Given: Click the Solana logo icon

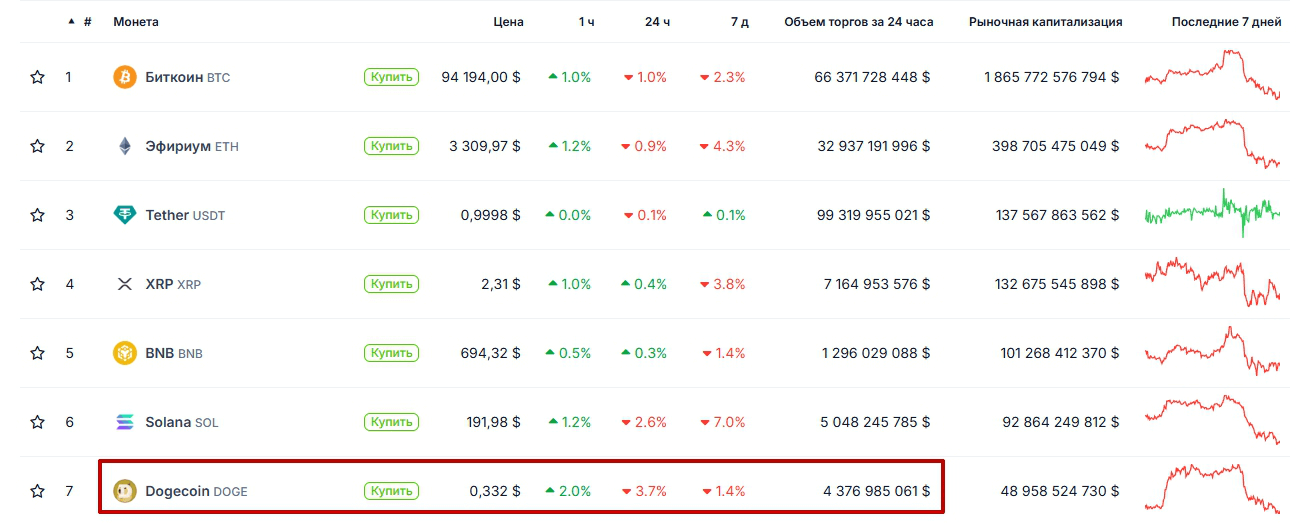Looking at the screenshot, I should (125, 422).
